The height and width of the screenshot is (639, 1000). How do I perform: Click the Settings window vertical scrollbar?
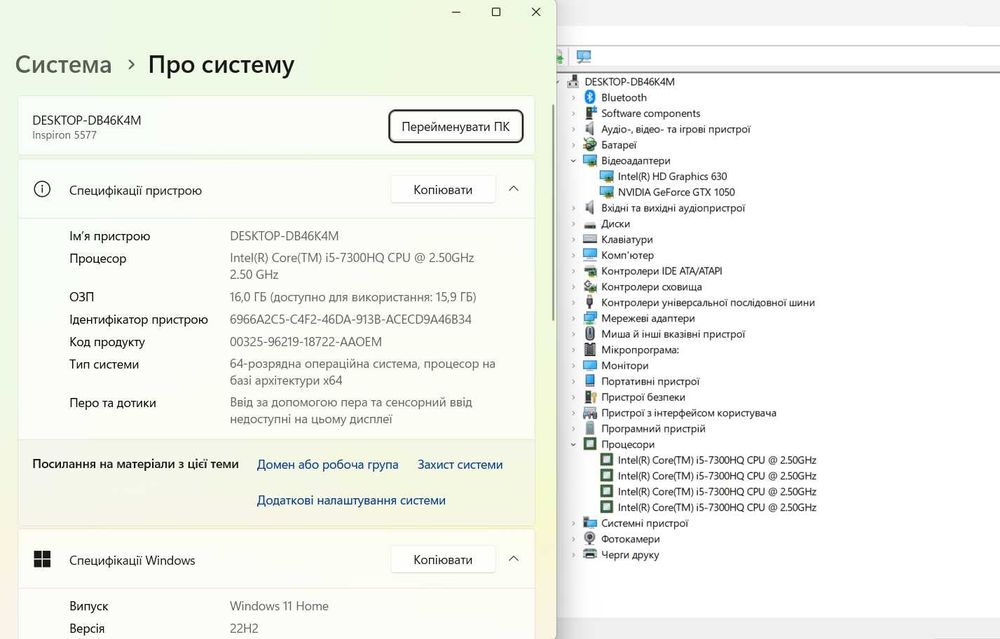553,213
